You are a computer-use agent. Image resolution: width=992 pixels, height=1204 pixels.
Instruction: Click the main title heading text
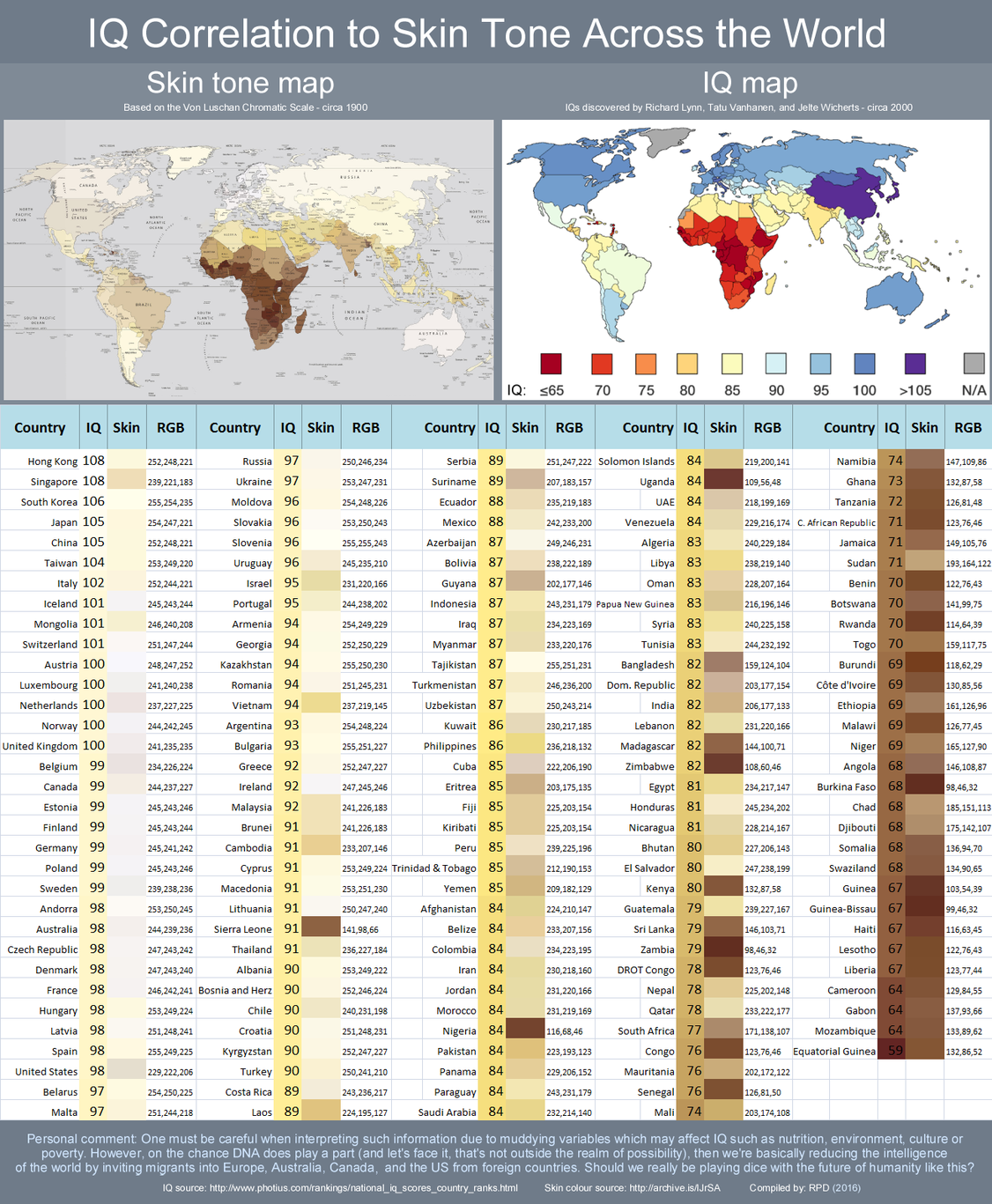486,33
